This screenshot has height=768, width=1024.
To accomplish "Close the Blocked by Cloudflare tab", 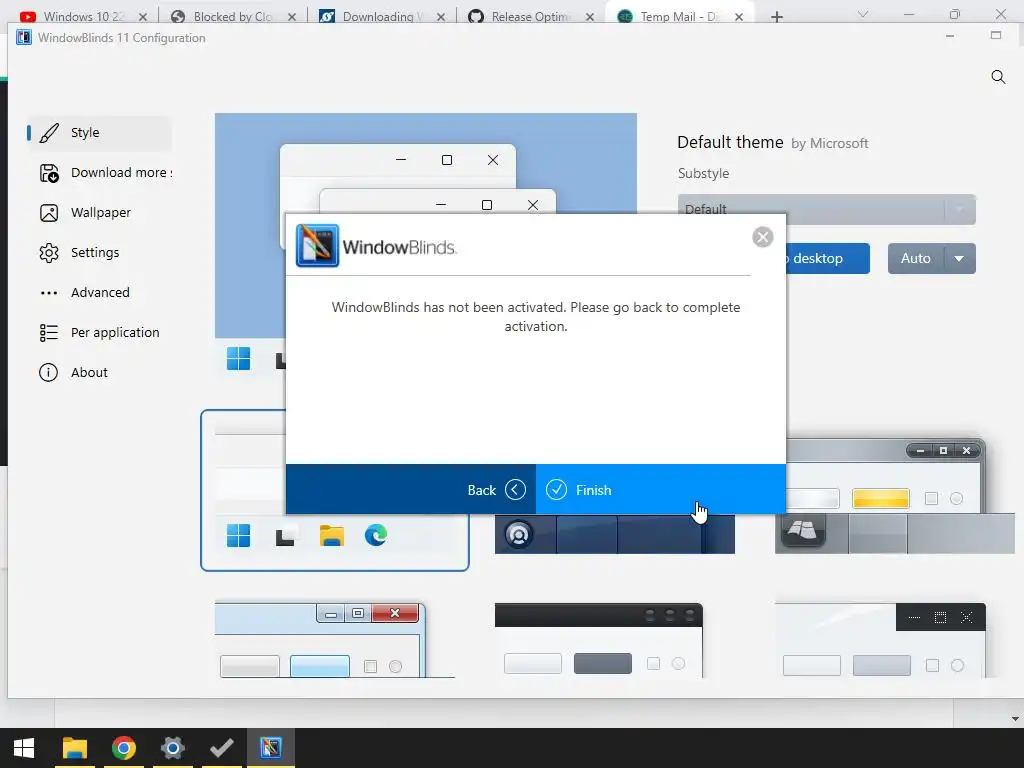I will (292, 17).
